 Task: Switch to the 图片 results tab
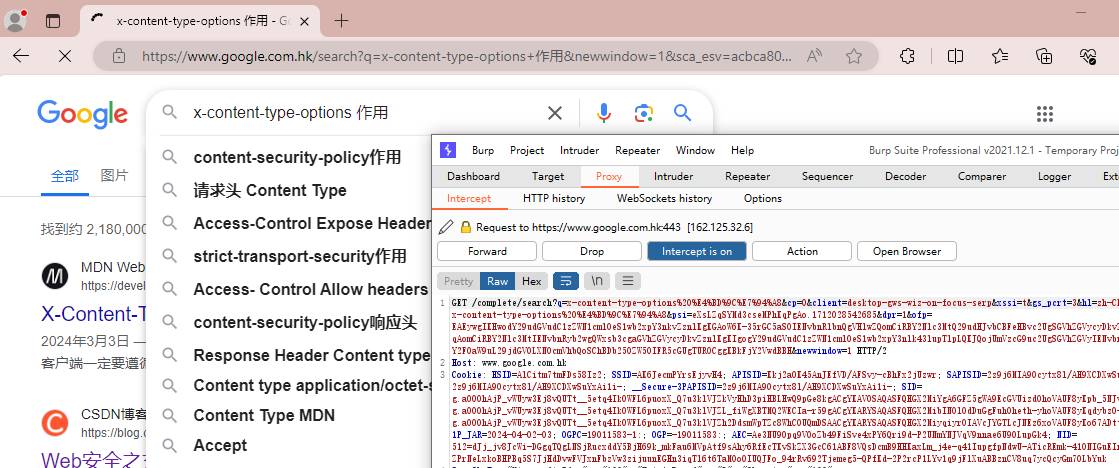click(x=115, y=176)
